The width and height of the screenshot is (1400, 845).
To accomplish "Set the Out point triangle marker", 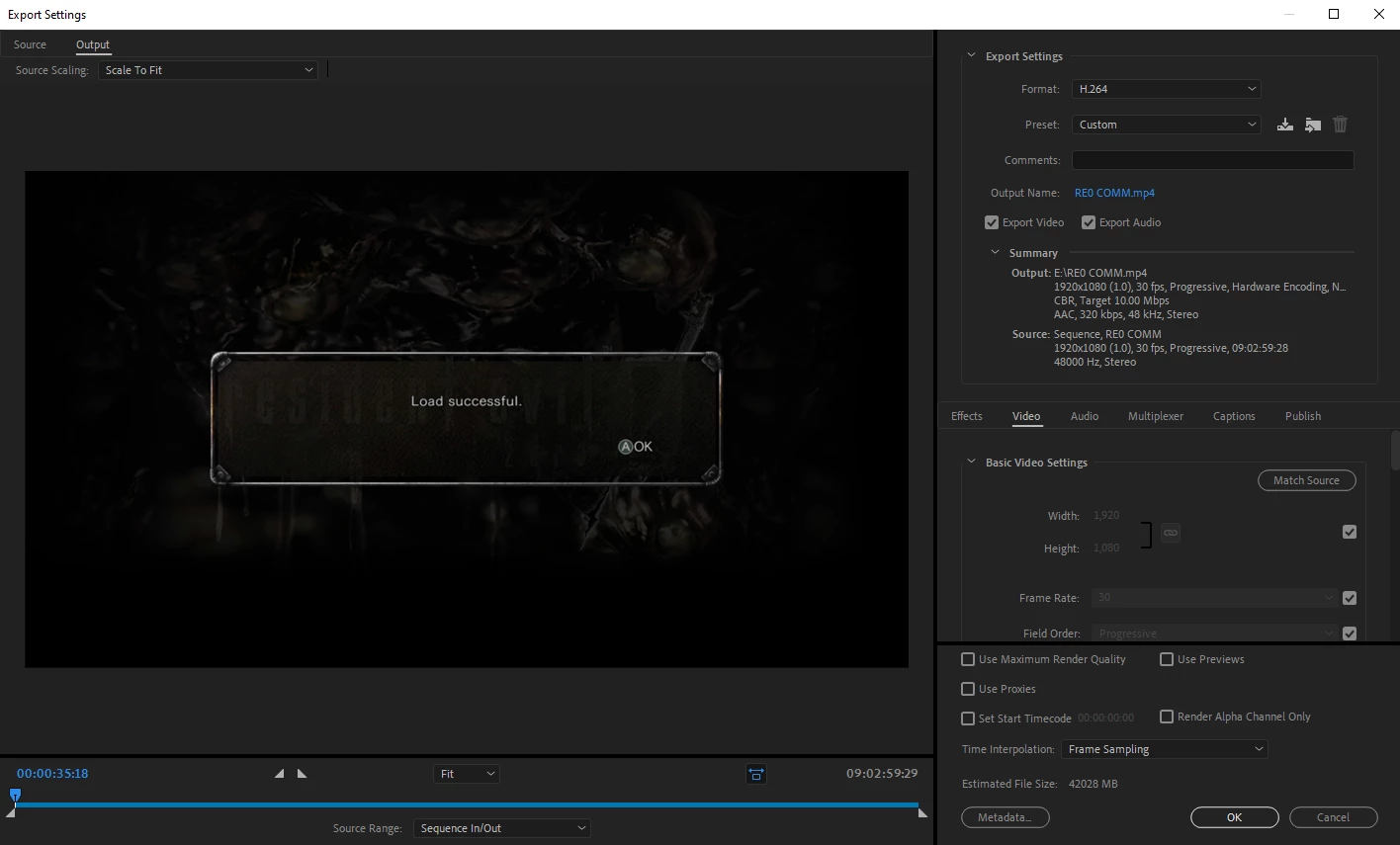I will pyautogui.click(x=302, y=774).
